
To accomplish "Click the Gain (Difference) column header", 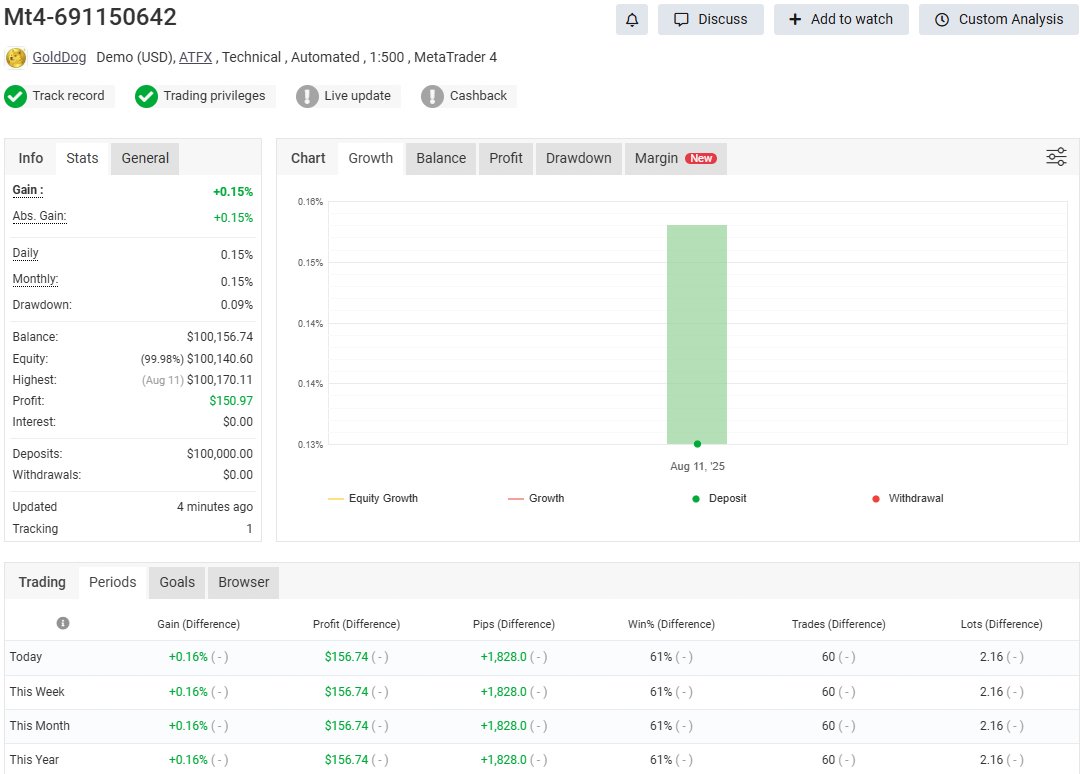I will click(x=198, y=624).
